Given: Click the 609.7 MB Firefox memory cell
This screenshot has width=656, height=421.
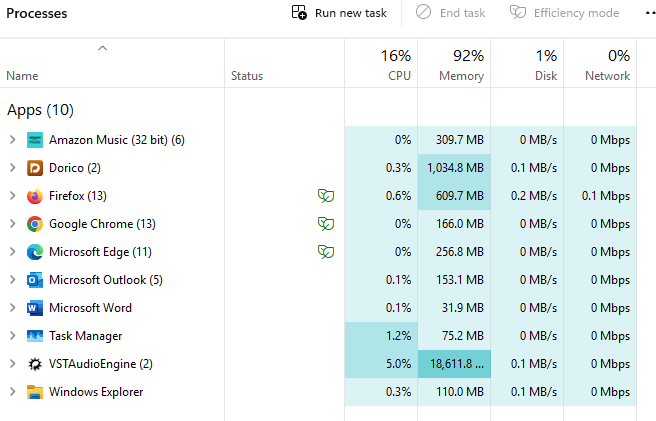Looking at the screenshot, I should pos(454,196).
